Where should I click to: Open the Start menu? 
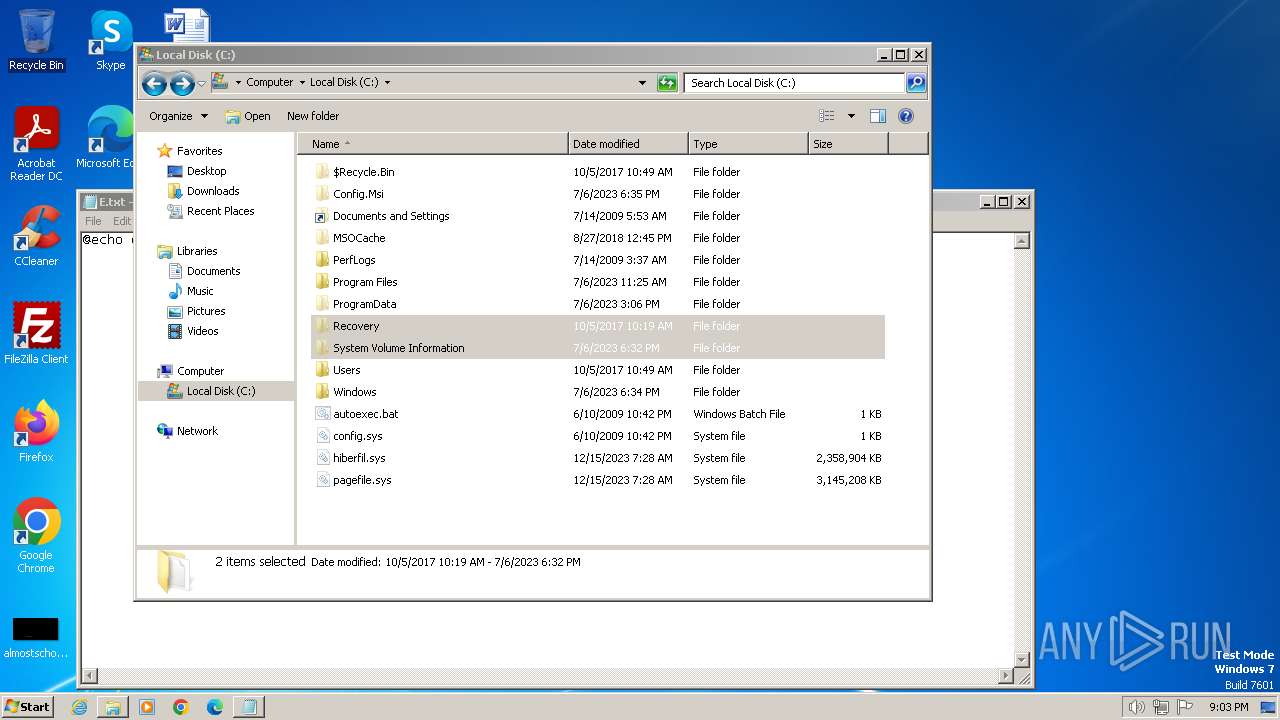27,707
